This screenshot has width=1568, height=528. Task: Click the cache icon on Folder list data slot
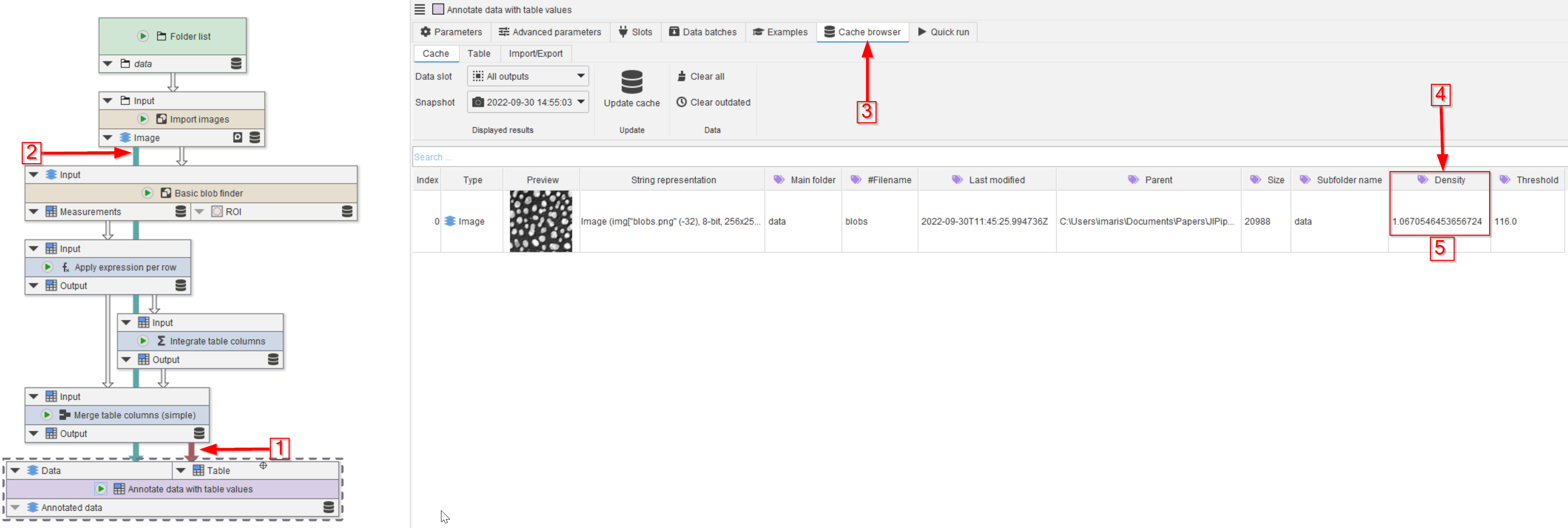pyautogui.click(x=236, y=64)
